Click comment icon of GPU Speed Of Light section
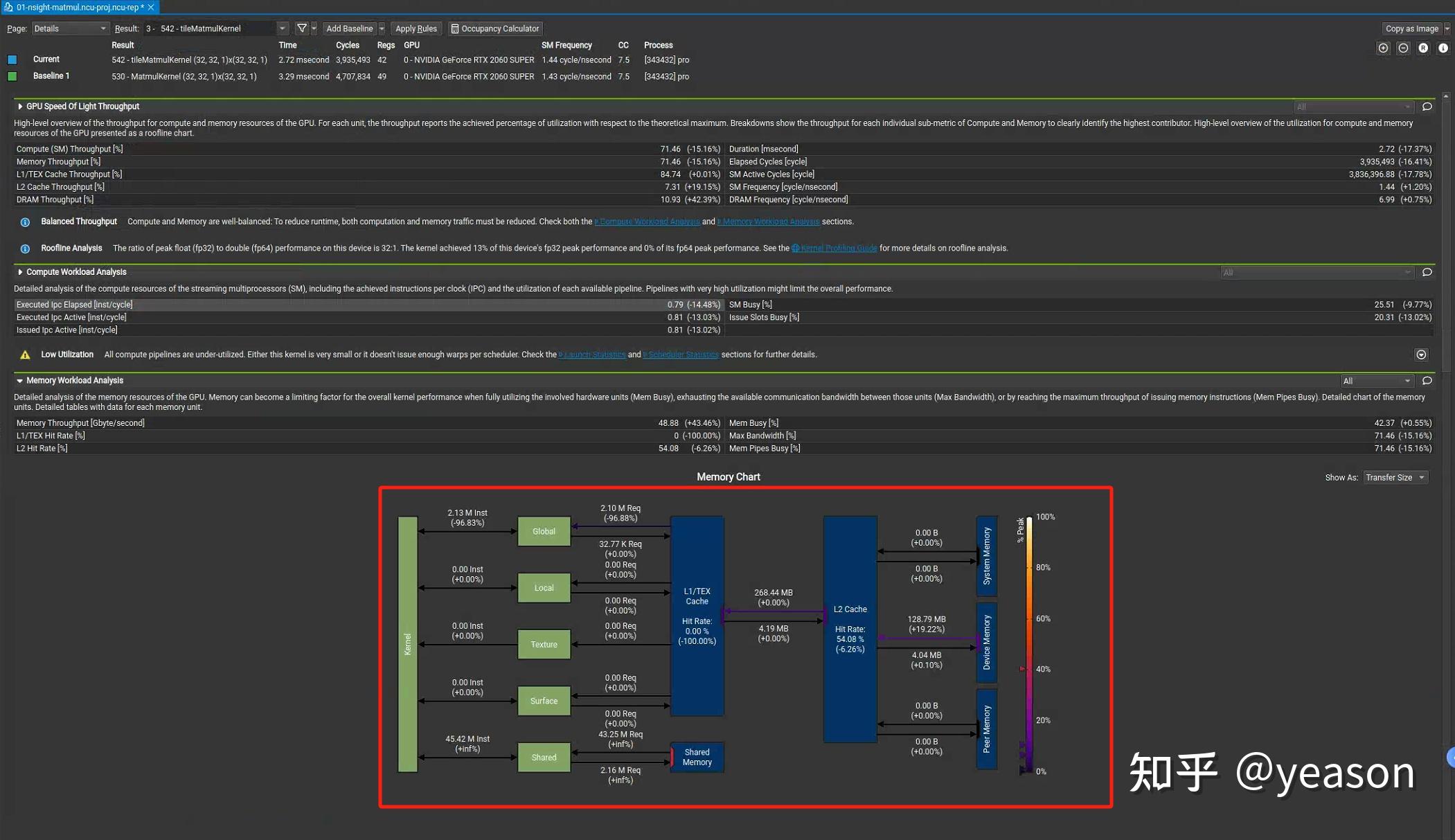Viewport: 1455px width, 840px height. point(1427,107)
